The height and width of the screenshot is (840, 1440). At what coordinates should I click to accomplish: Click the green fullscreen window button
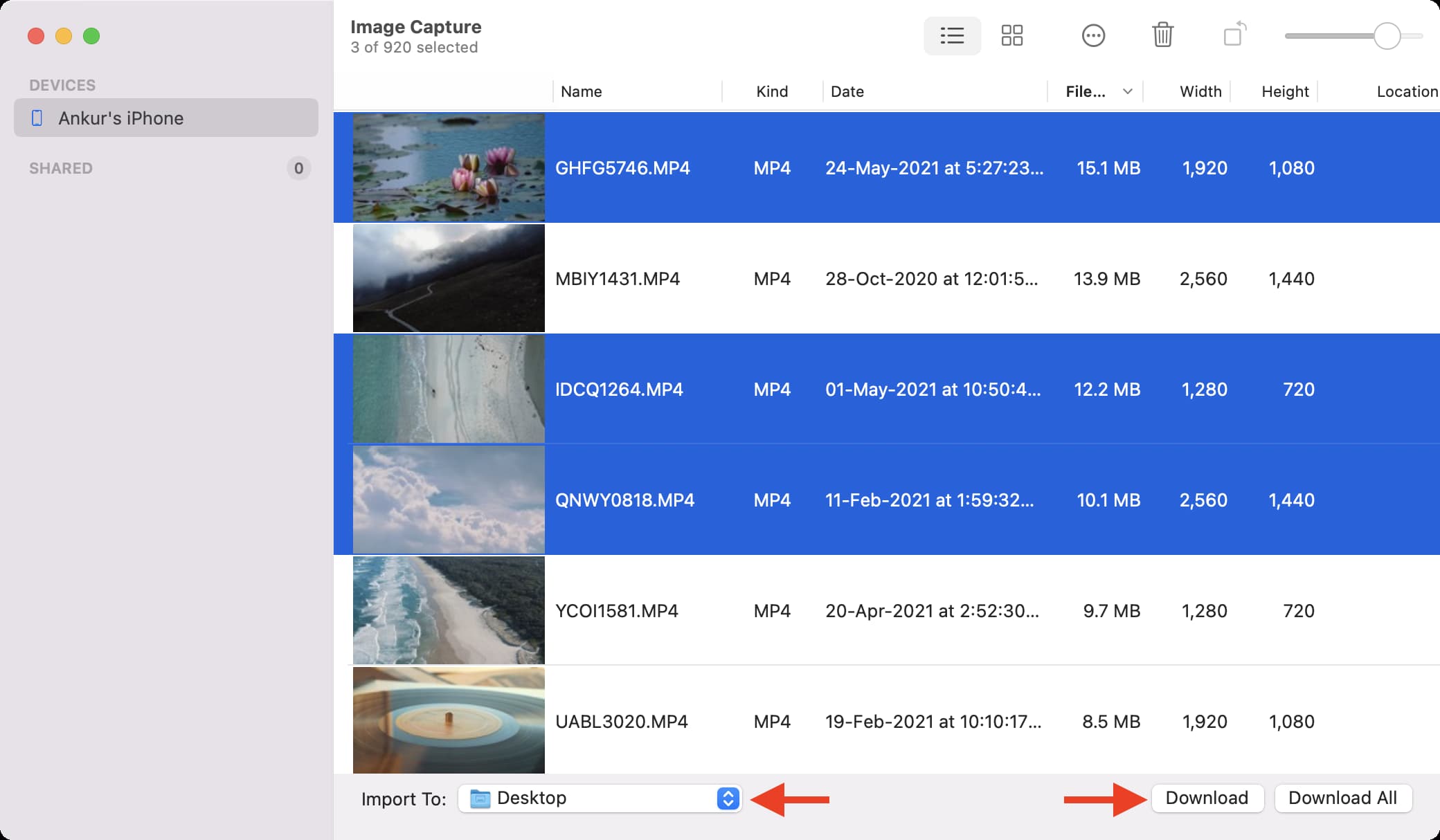(91, 36)
